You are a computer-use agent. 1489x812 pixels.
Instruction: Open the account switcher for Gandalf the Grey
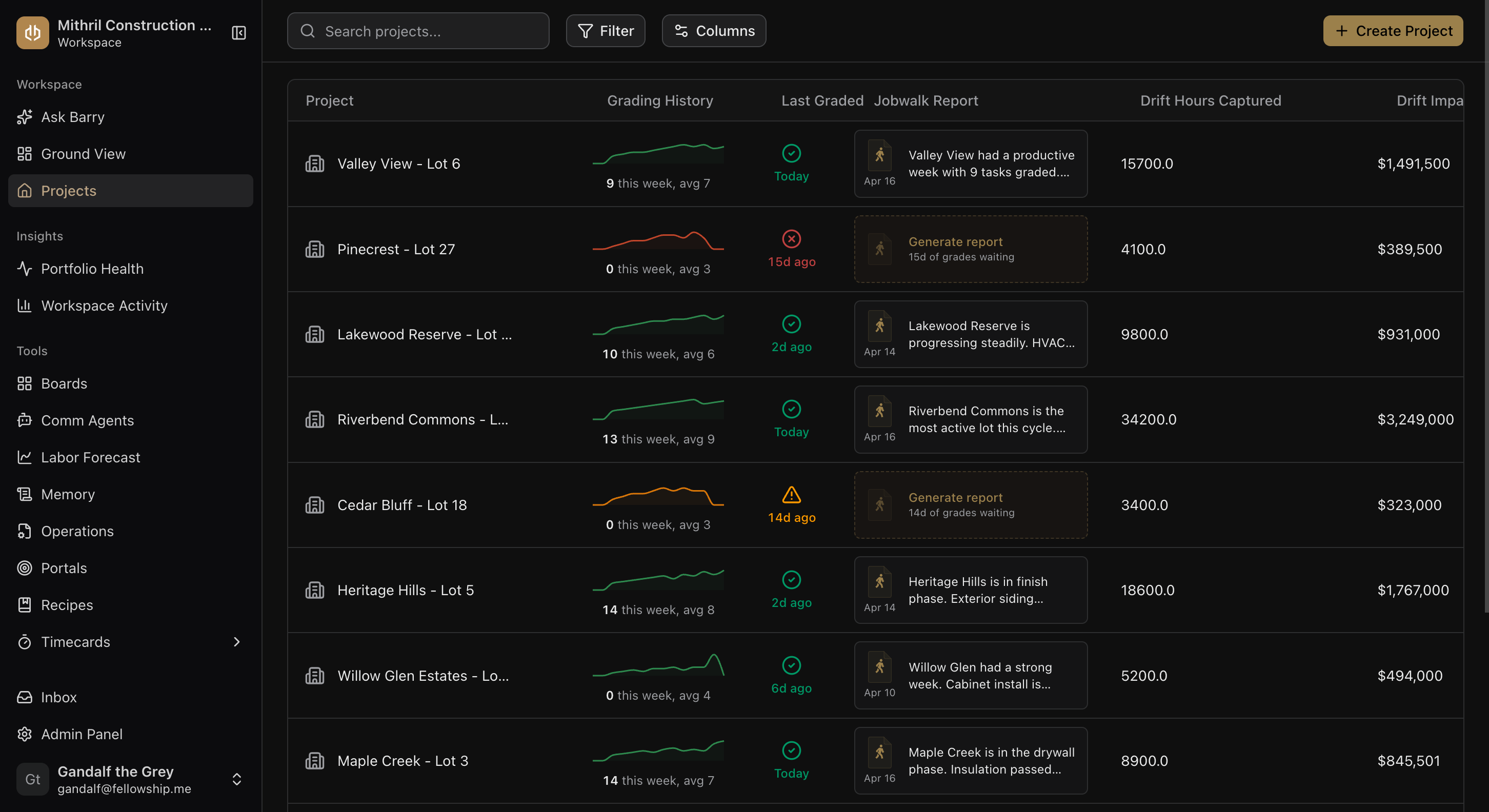coord(236,779)
